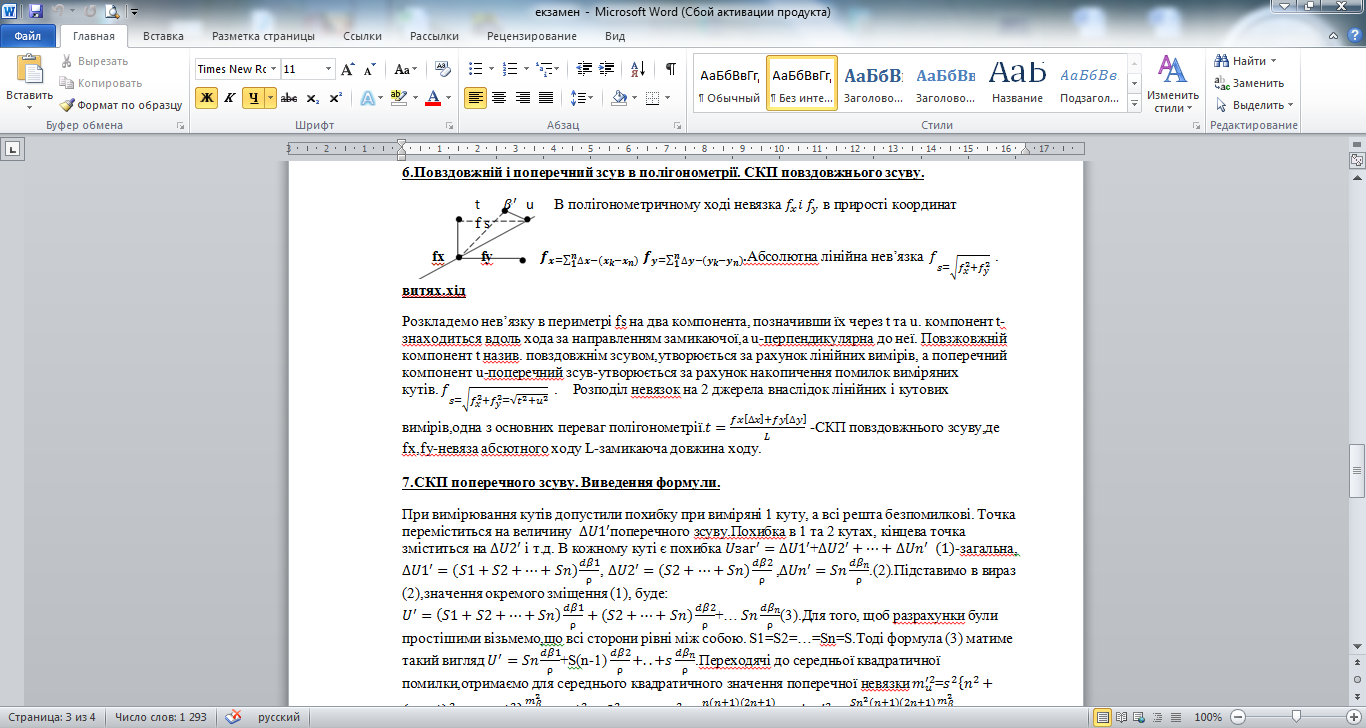Open the Change Case (Aa) dropdown
The width and height of the screenshot is (1366, 728).
point(406,69)
